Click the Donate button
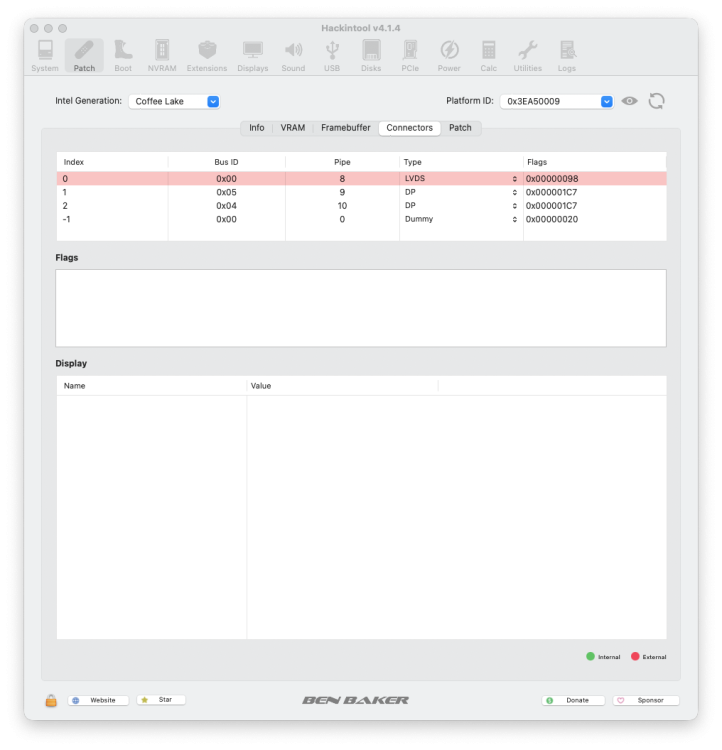The height and width of the screenshot is (750, 722). (573, 700)
